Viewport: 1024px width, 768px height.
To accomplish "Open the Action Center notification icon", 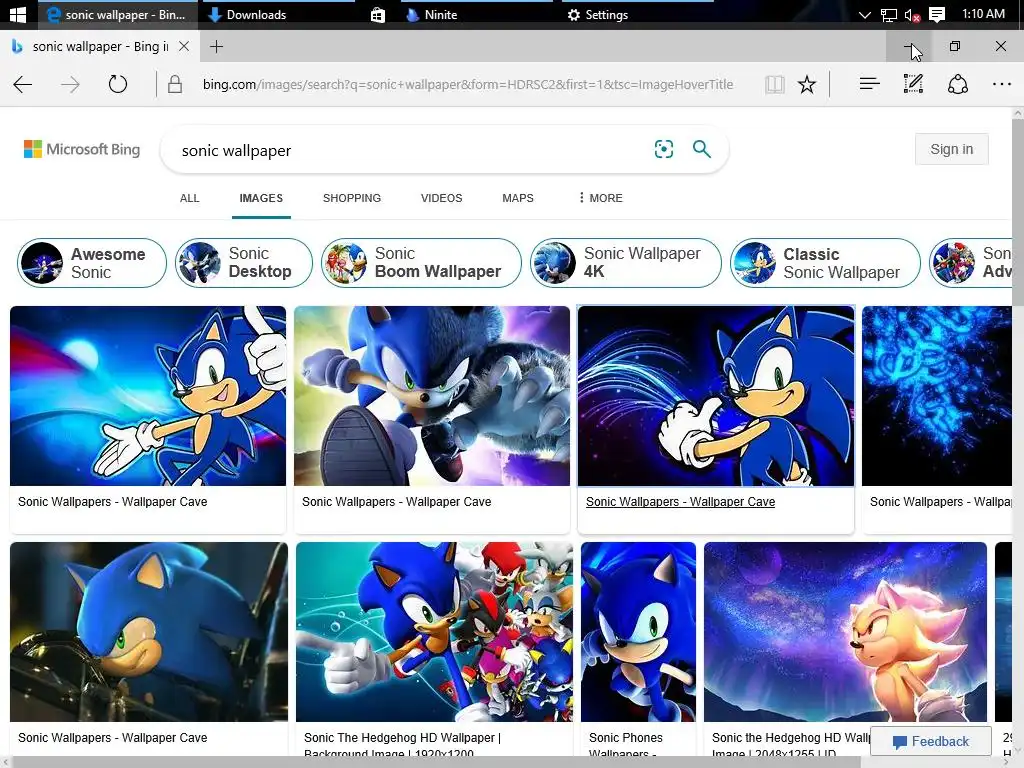I will pyautogui.click(x=937, y=14).
